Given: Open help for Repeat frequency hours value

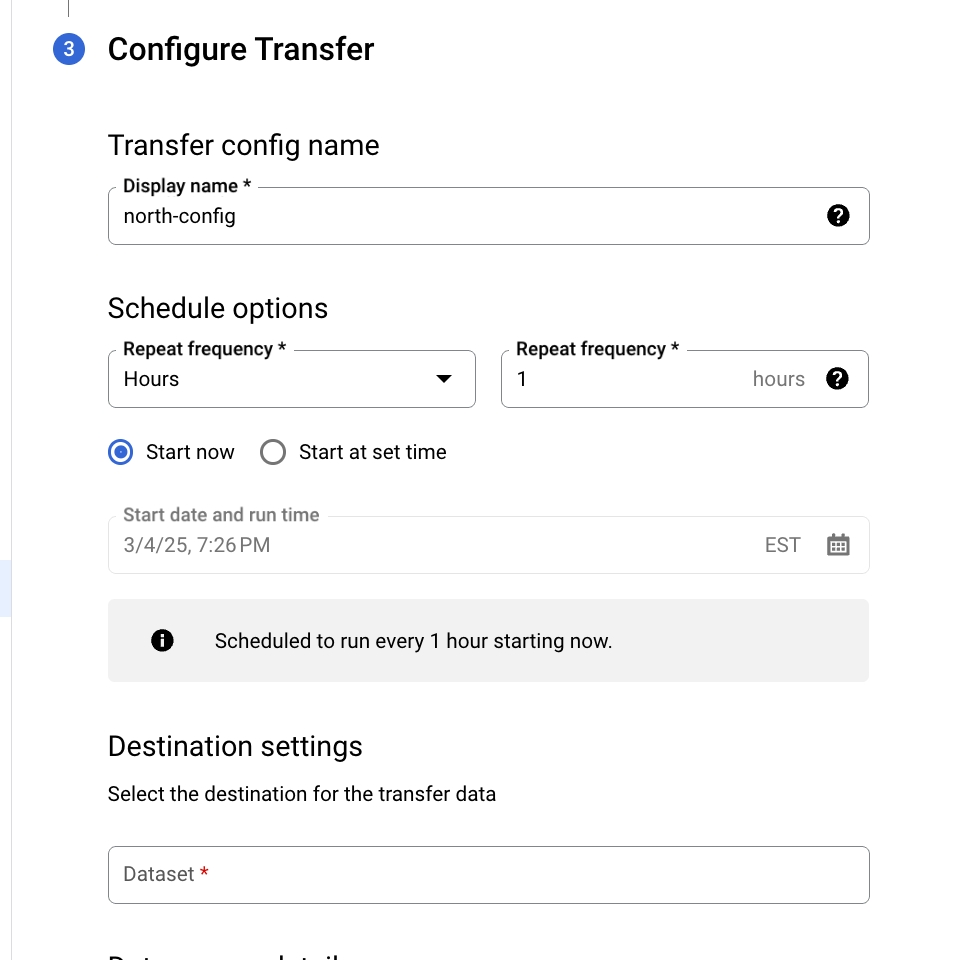Looking at the screenshot, I should (x=838, y=379).
